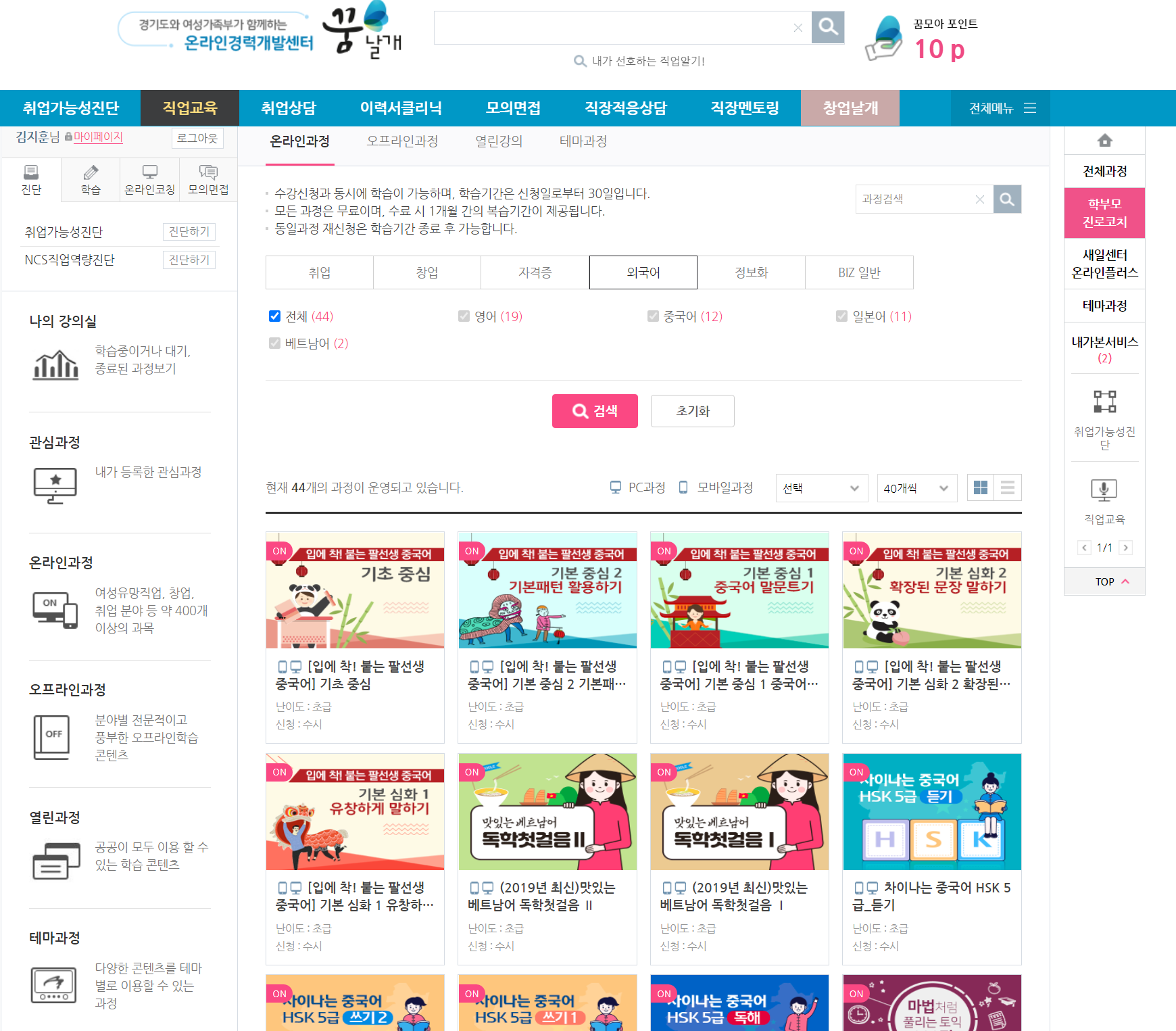Screen dimensions: 1176x1031
Task: Click the 오프라인과정 OFF book icon
Action: point(51,738)
